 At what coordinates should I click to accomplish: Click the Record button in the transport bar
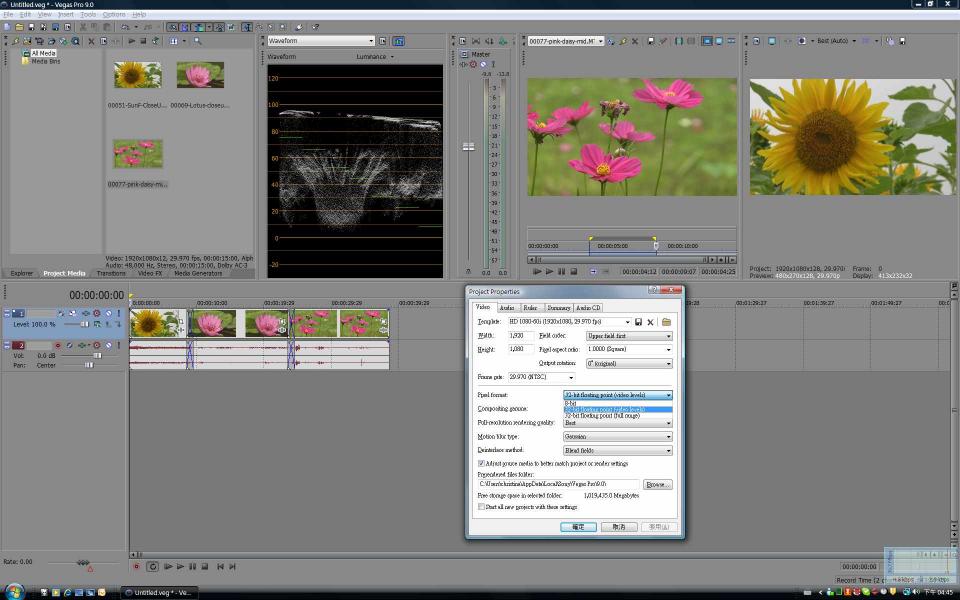[137, 566]
